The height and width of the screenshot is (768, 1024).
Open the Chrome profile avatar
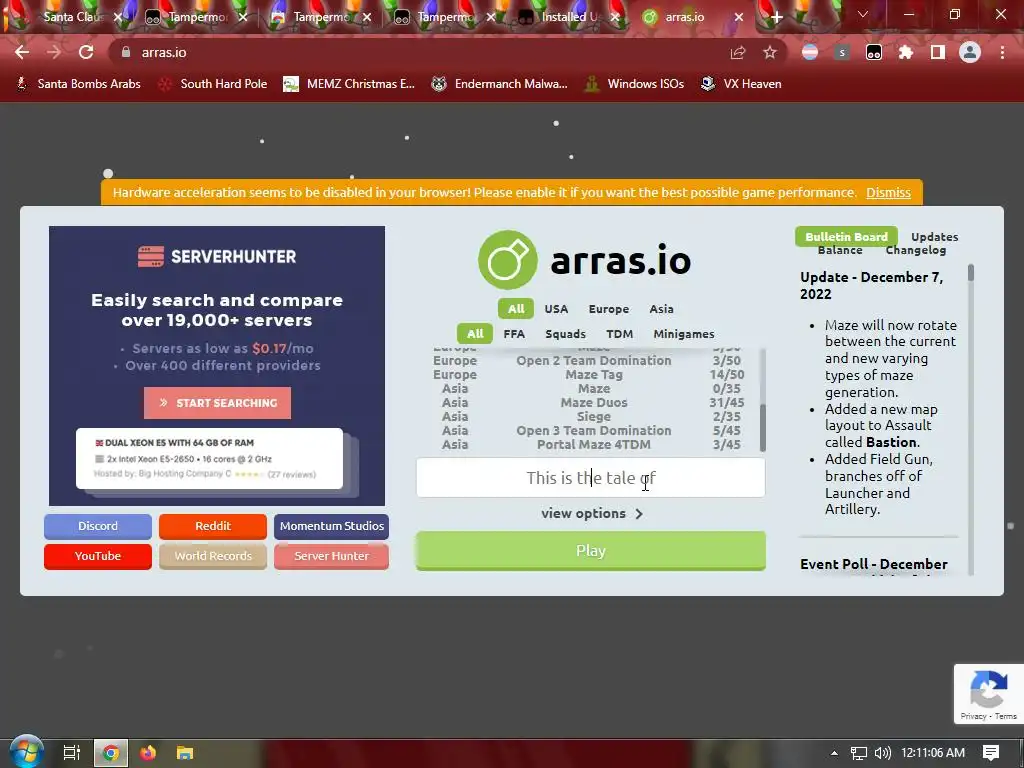(970, 52)
